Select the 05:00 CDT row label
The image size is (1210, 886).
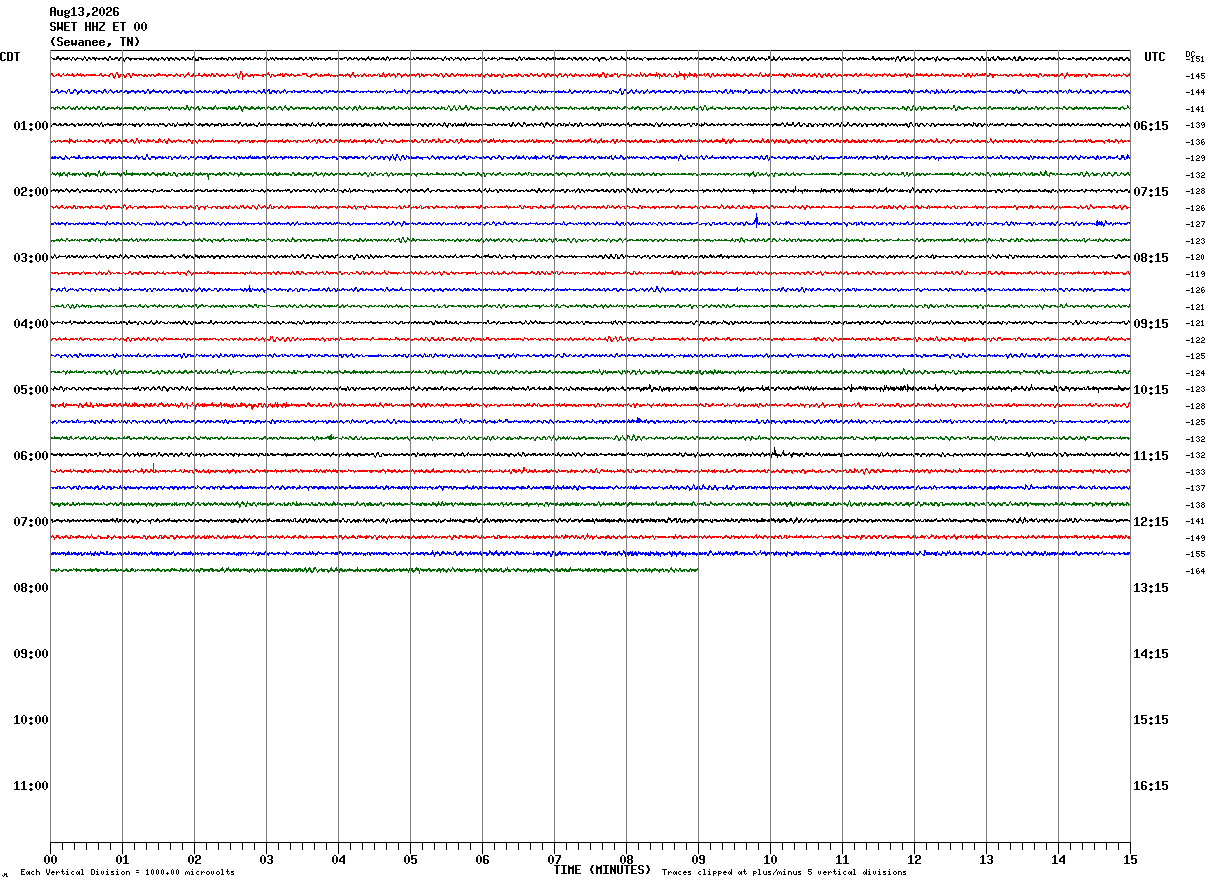click(31, 390)
